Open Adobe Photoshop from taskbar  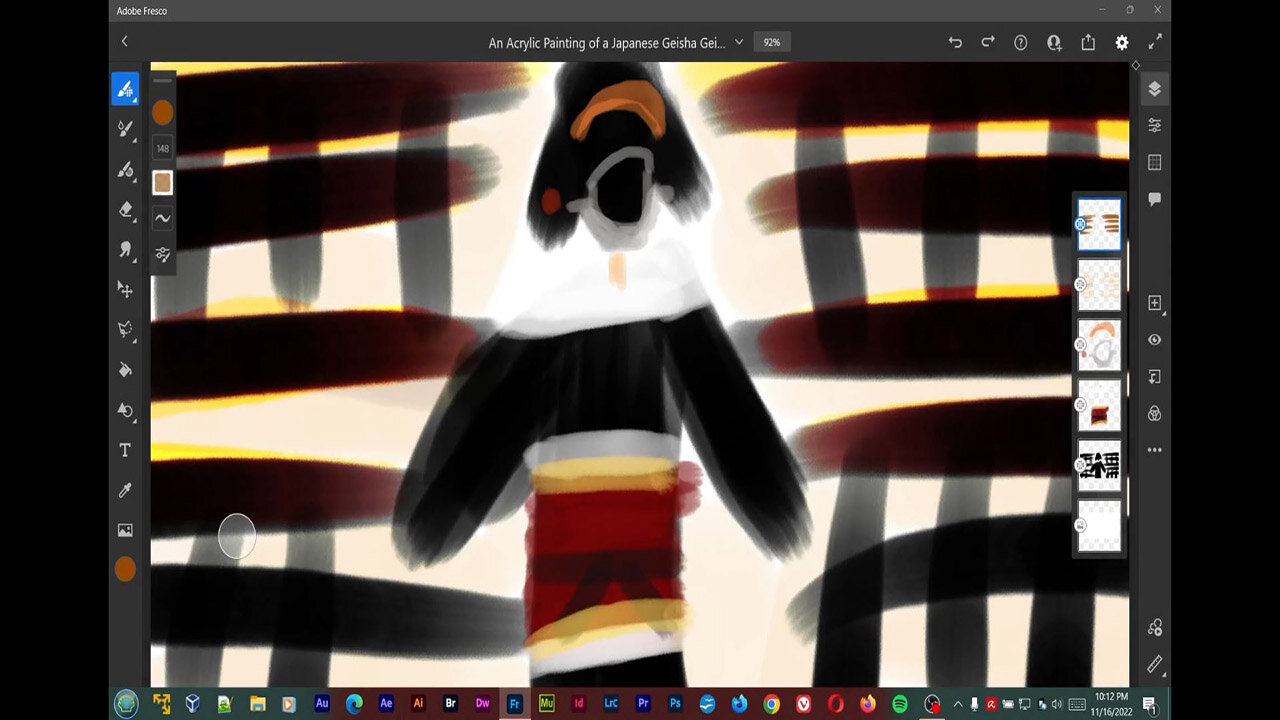point(675,704)
